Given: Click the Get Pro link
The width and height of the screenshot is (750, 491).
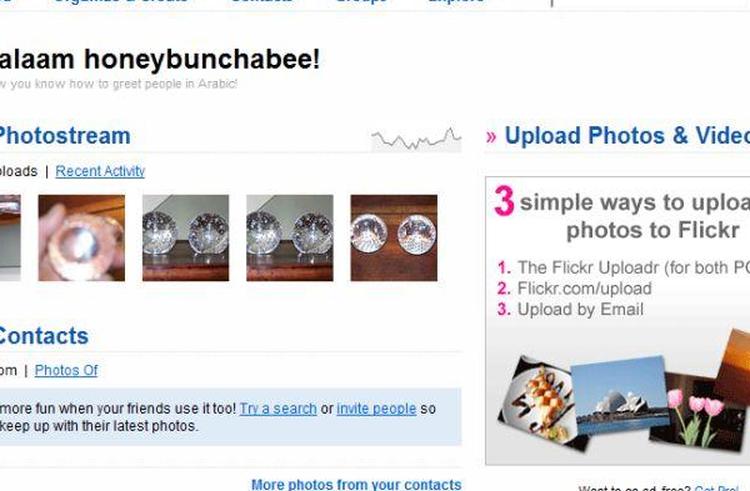Looking at the screenshot, I should [716, 488].
